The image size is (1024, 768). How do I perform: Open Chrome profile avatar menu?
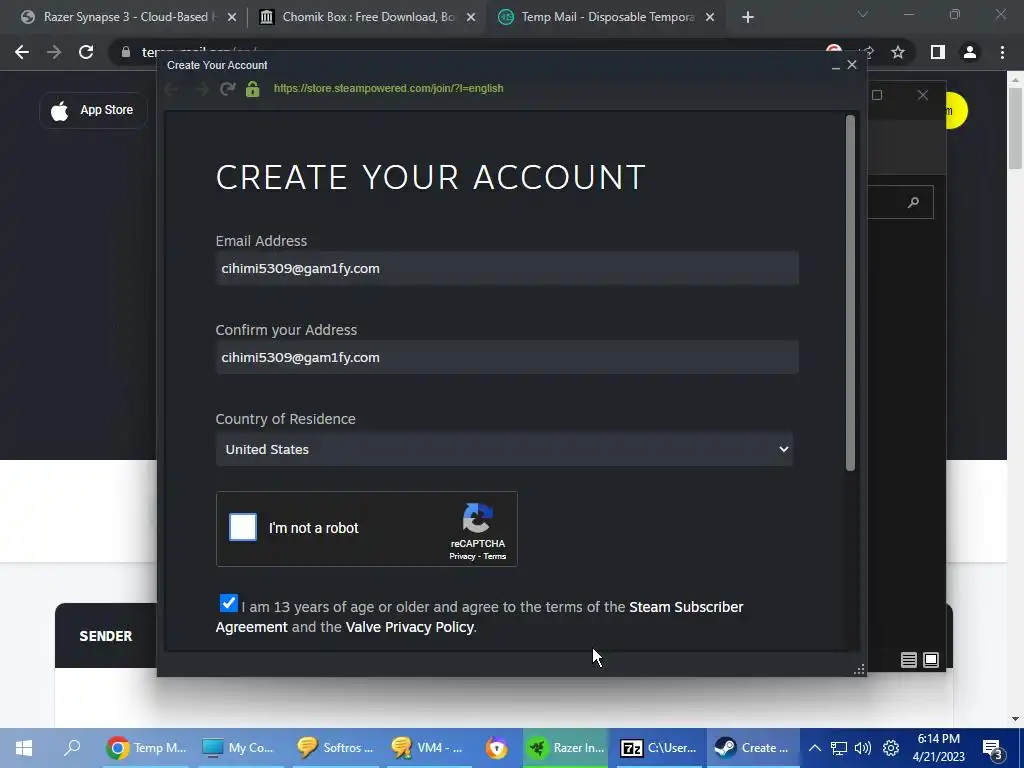(x=970, y=52)
